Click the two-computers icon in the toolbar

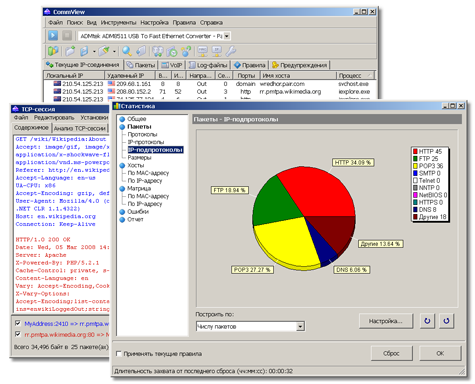[x=158, y=51]
